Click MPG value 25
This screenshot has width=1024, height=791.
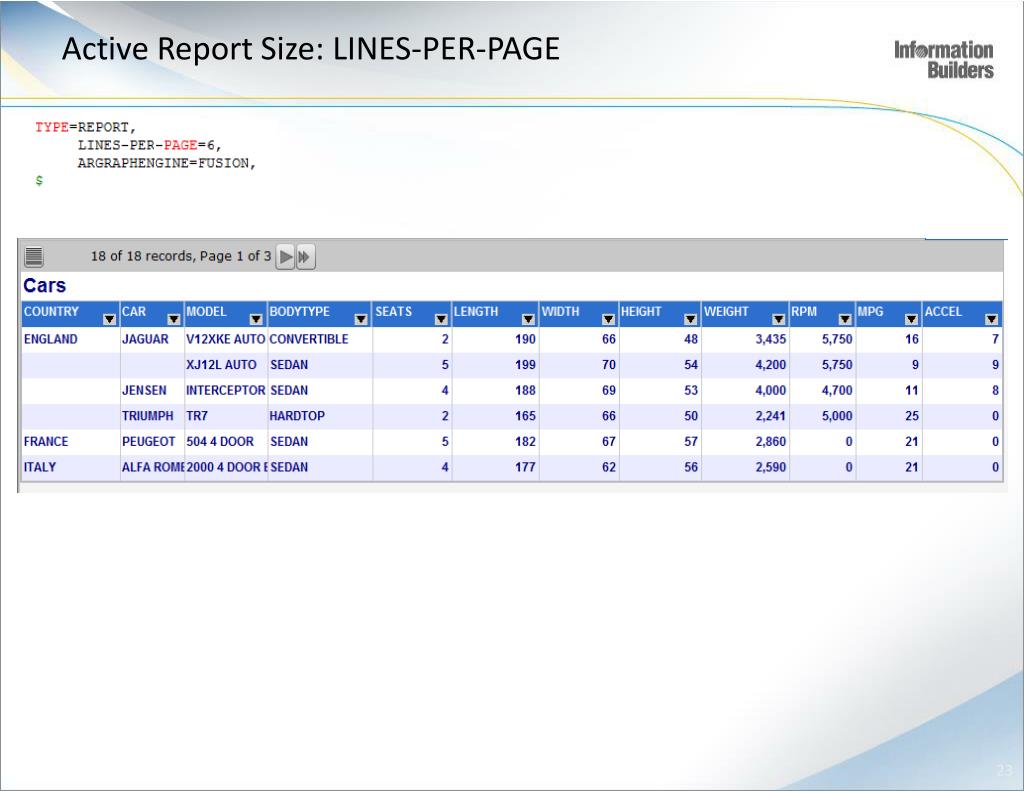point(912,416)
